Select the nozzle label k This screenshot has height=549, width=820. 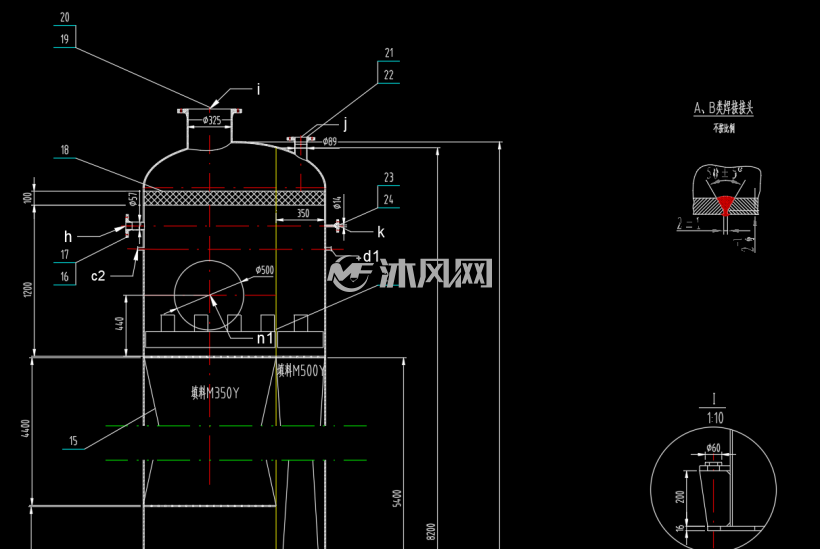[x=381, y=232]
